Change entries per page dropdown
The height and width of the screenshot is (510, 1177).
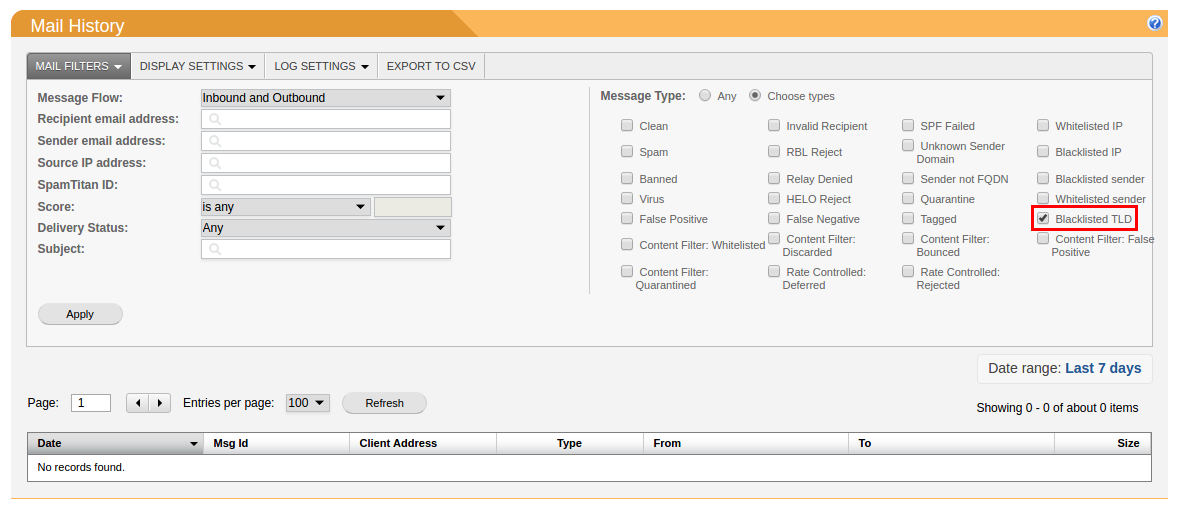click(307, 403)
